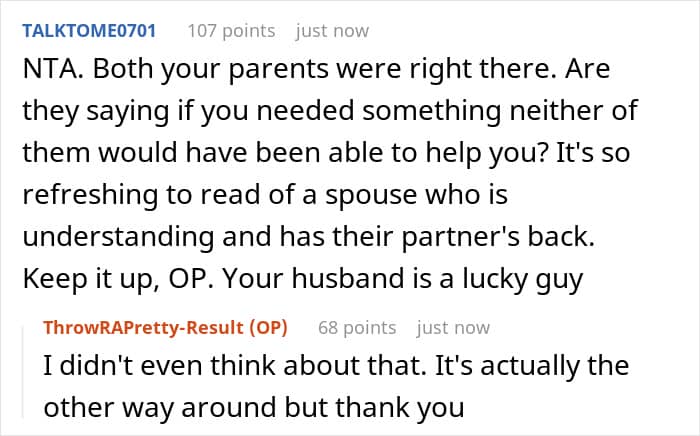Click the 68 points score

point(357,328)
